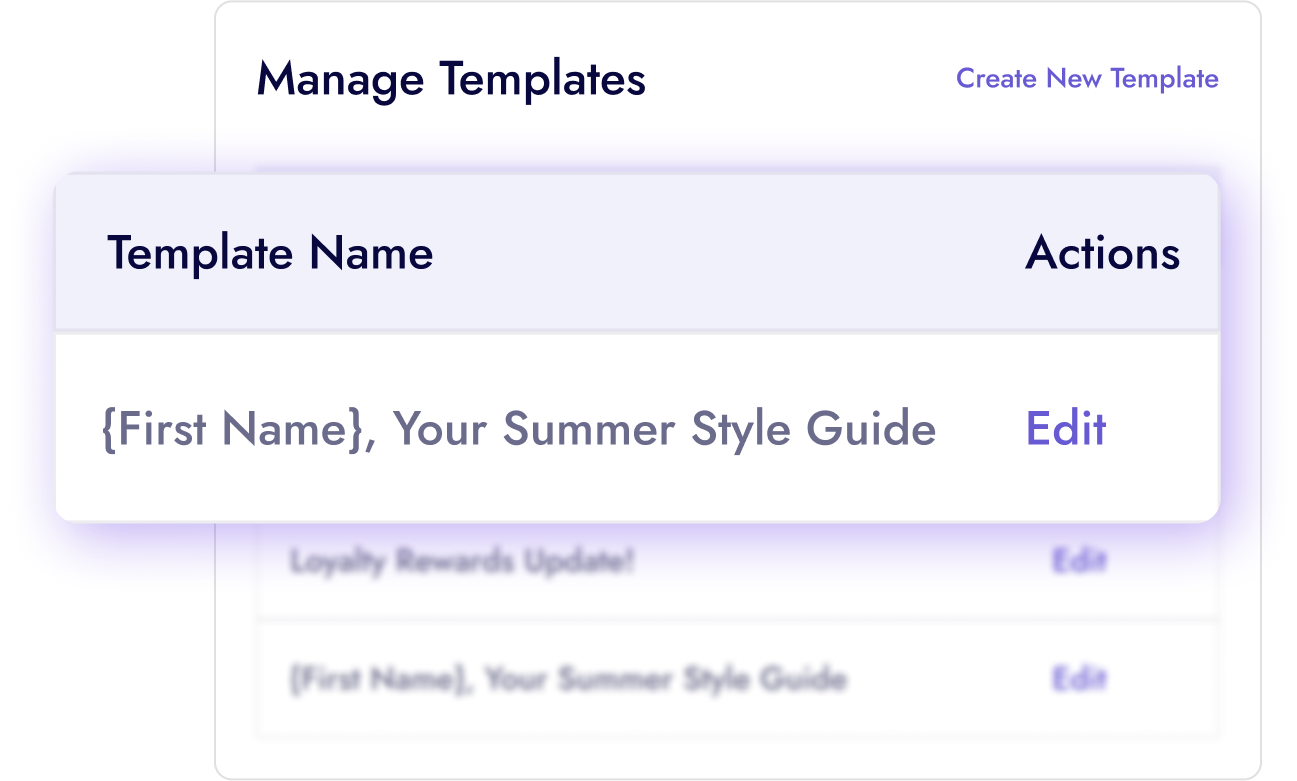Click the Actions cell of the Loyalty Rewards row

1078,562
